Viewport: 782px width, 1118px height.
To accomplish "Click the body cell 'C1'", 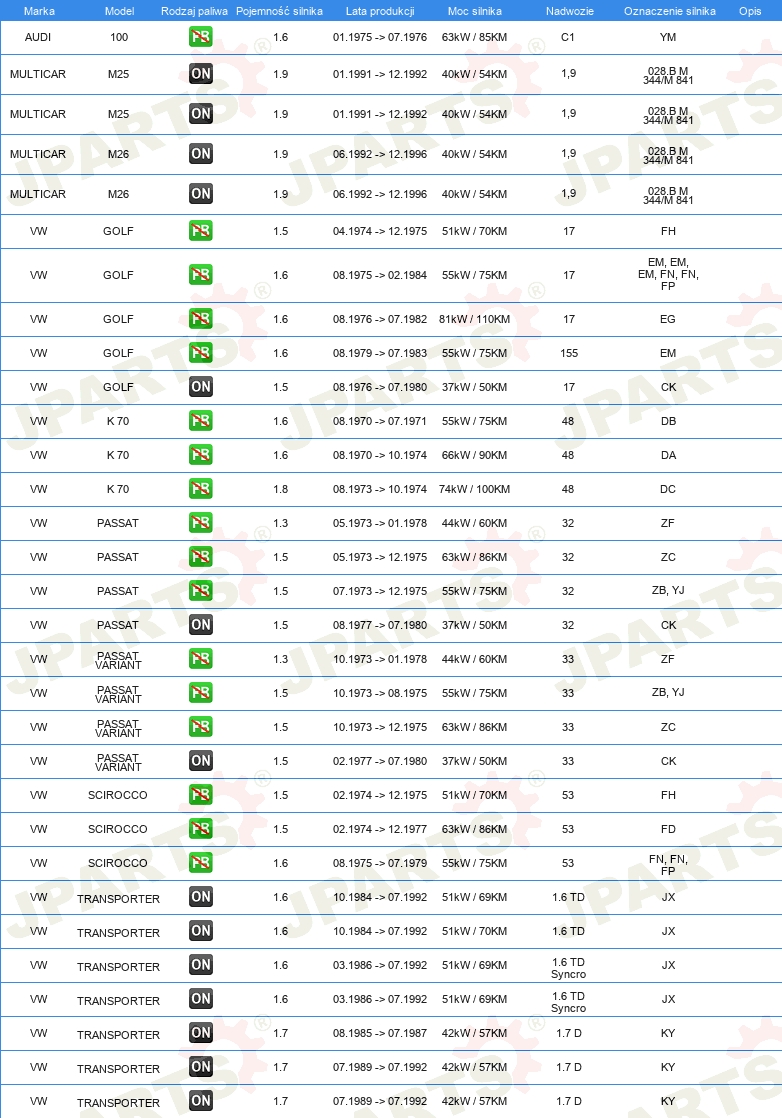I will click(x=567, y=37).
